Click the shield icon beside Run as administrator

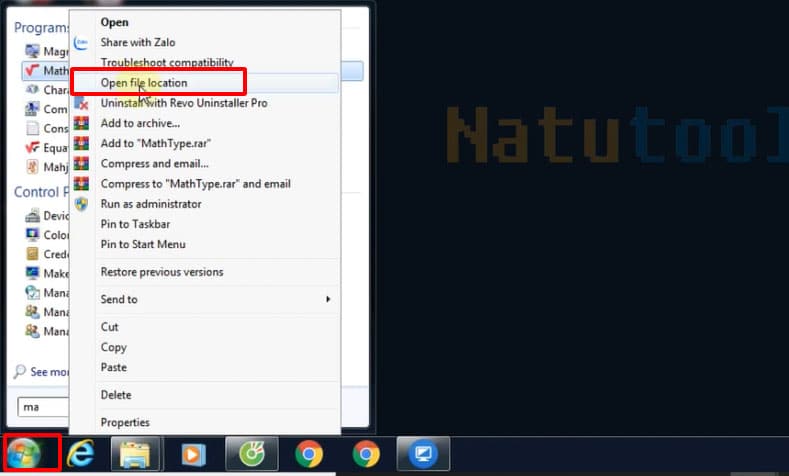coord(81,204)
